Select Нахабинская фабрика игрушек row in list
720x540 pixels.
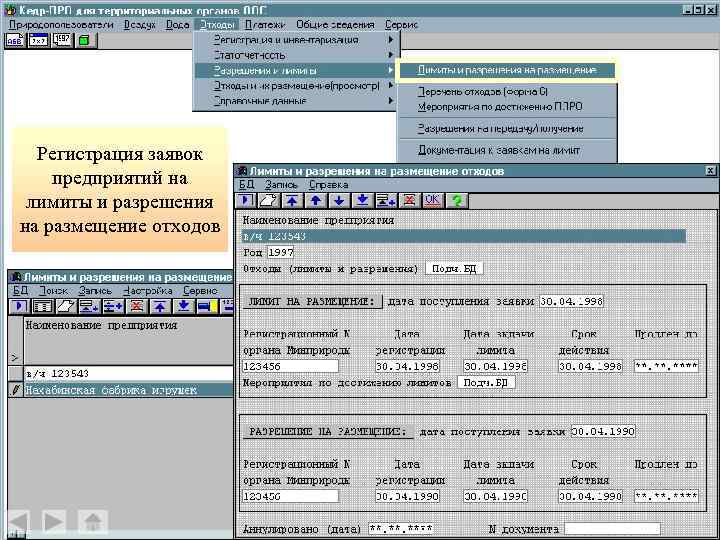coord(129,390)
